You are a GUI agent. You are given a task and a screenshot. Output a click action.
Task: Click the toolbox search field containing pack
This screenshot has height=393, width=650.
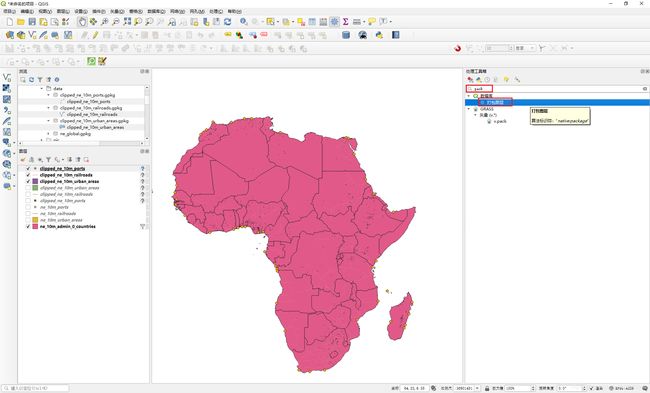(556, 89)
